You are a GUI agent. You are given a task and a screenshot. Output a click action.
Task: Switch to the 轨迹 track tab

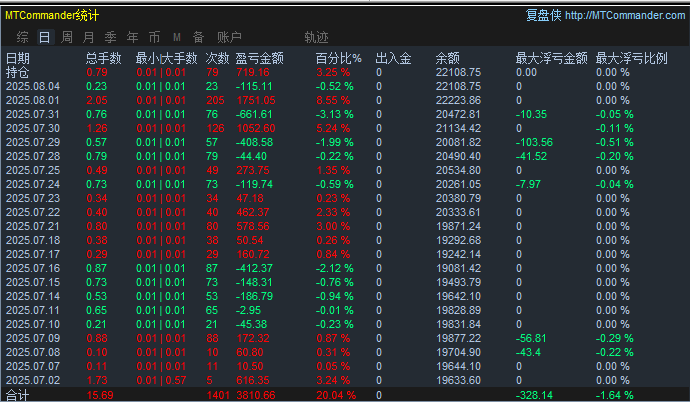pyautogui.click(x=316, y=37)
